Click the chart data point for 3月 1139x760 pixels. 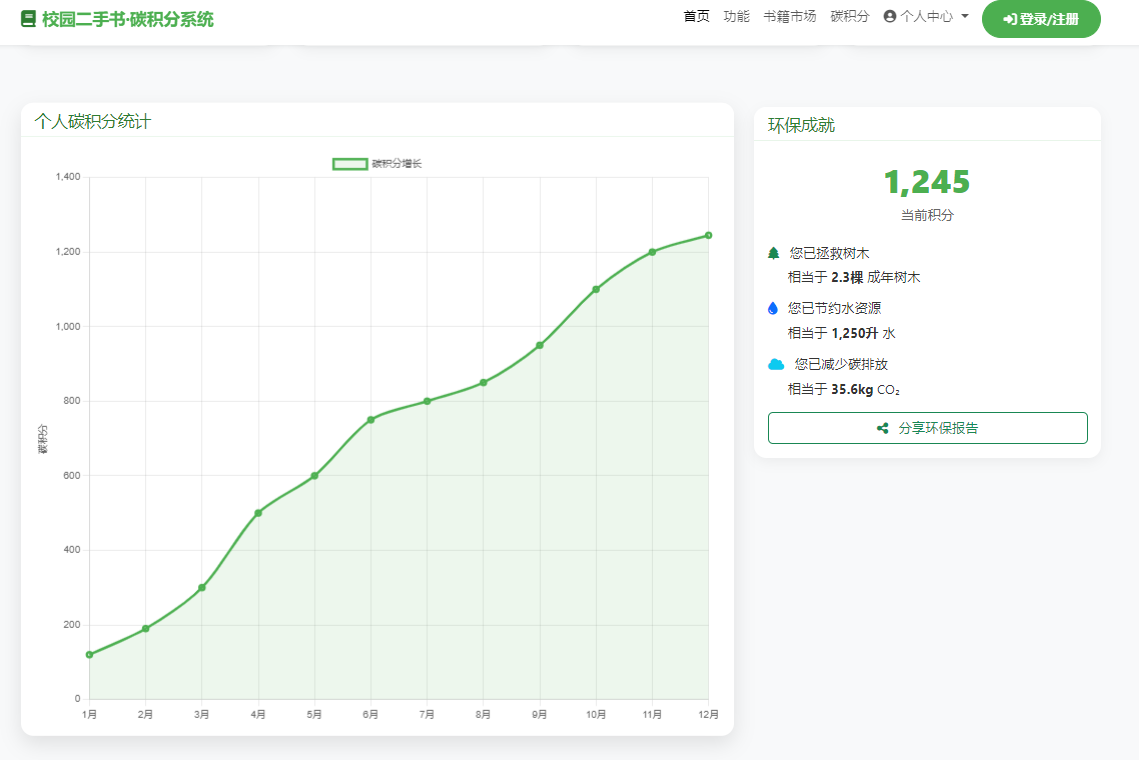click(202, 587)
